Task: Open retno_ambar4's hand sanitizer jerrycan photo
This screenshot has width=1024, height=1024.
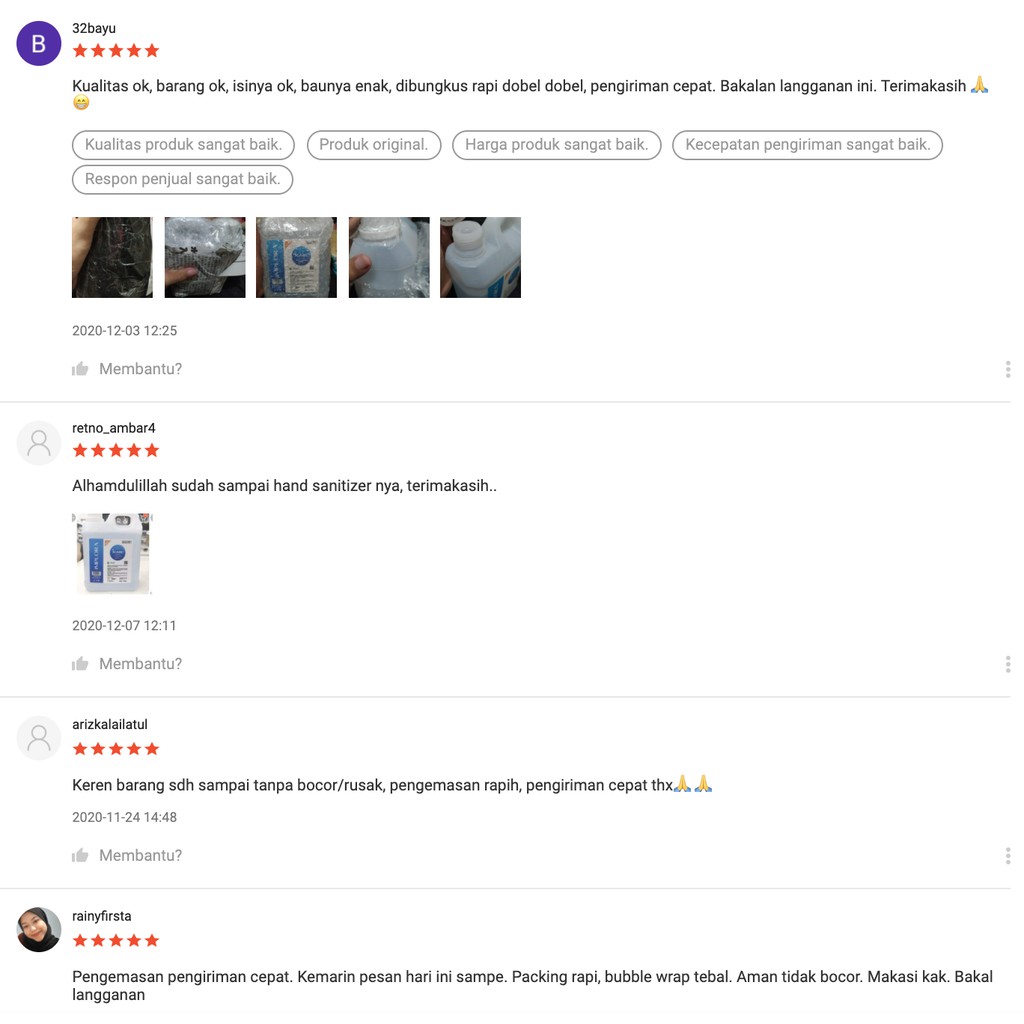Action: tap(112, 553)
